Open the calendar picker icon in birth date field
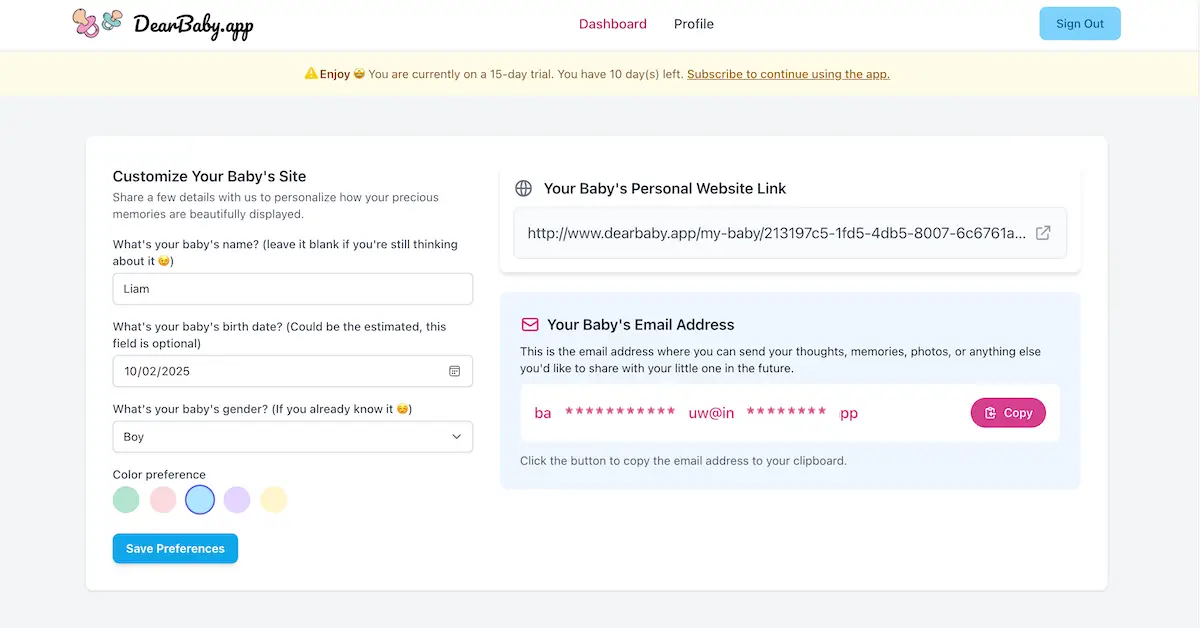Image resolution: width=1200 pixels, height=628 pixels. [x=454, y=371]
